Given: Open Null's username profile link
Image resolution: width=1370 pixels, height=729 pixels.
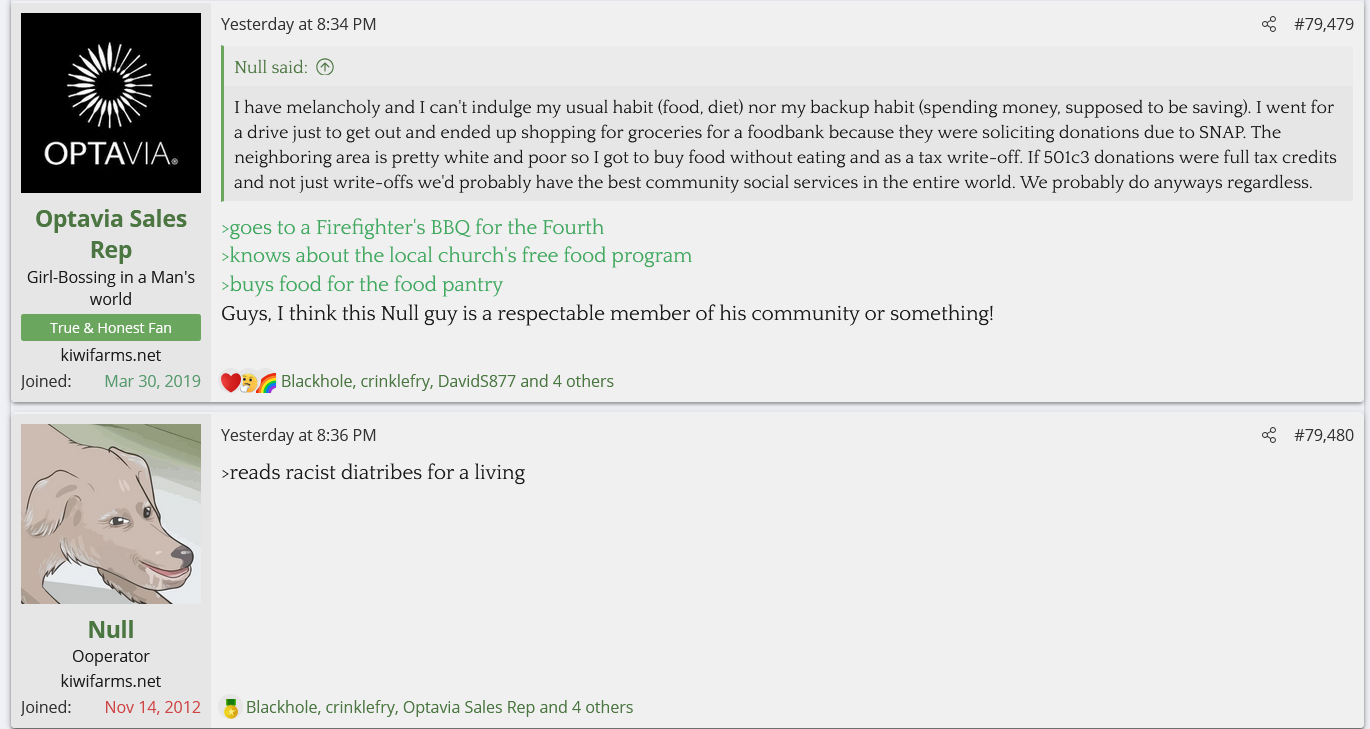Looking at the screenshot, I should pos(111,629).
